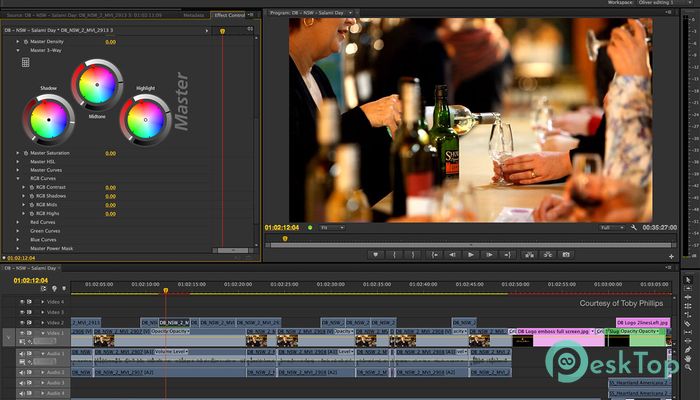The height and width of the screenshot is (400, 700).
Task: Add marker in Program monitor
Action: [x=375, y=254]
